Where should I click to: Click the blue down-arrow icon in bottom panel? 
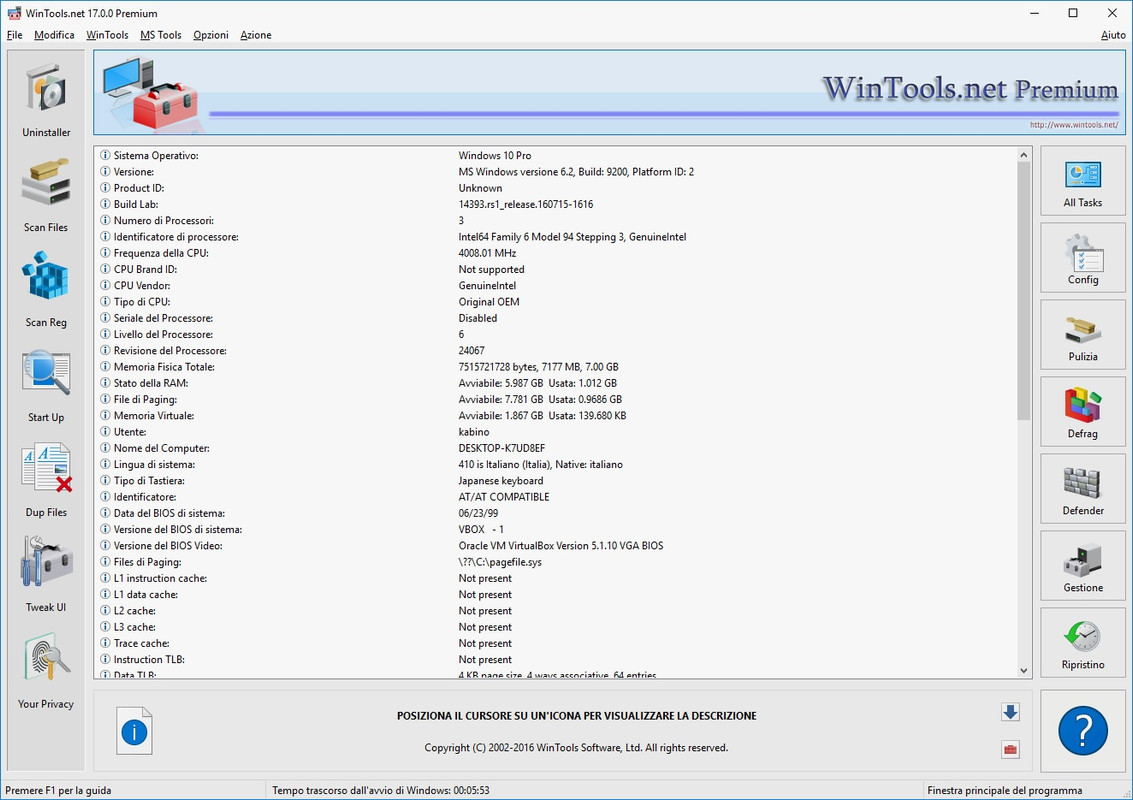(x=1010, y=712)
